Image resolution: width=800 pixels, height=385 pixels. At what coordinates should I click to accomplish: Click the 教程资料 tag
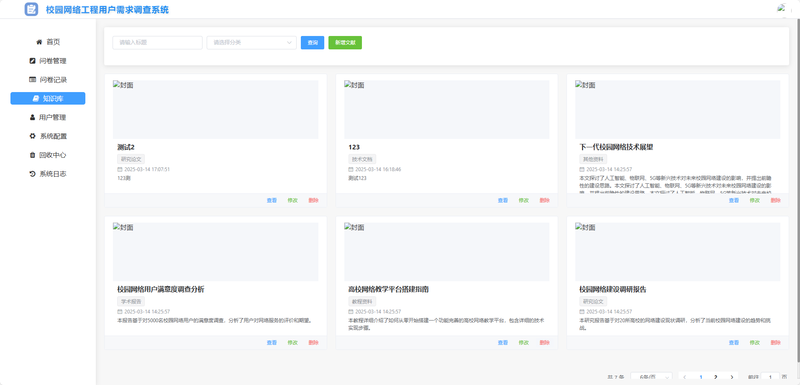click(x=362, y=301)
